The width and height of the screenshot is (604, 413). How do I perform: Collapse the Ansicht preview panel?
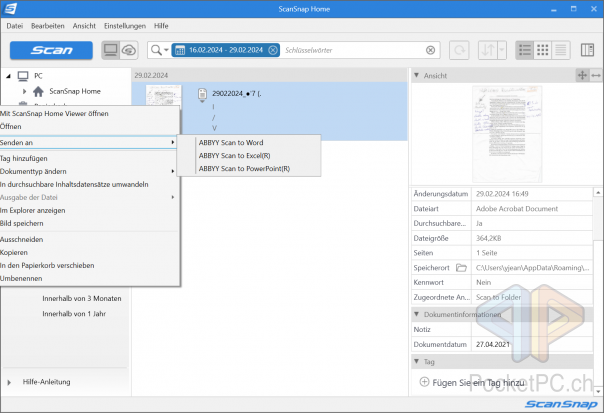(416, 76)
